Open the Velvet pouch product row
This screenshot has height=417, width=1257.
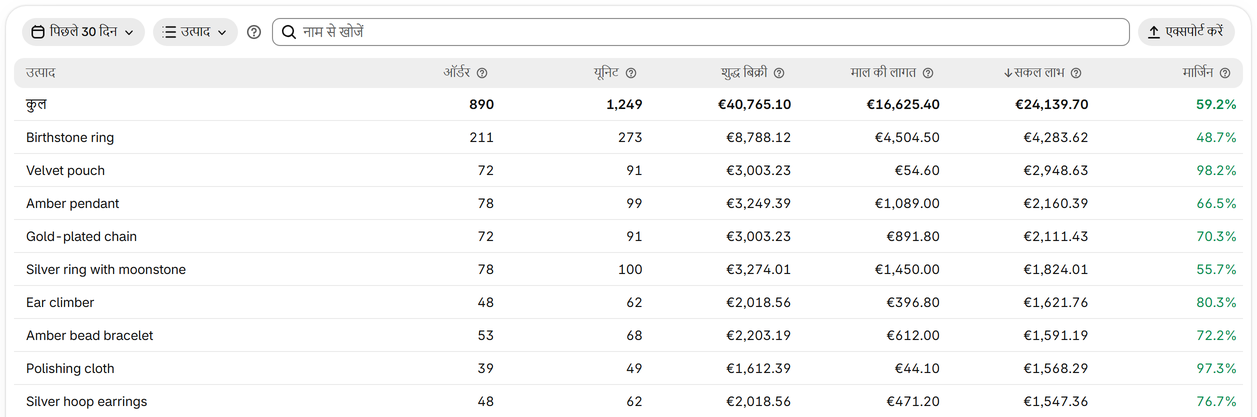628,170
